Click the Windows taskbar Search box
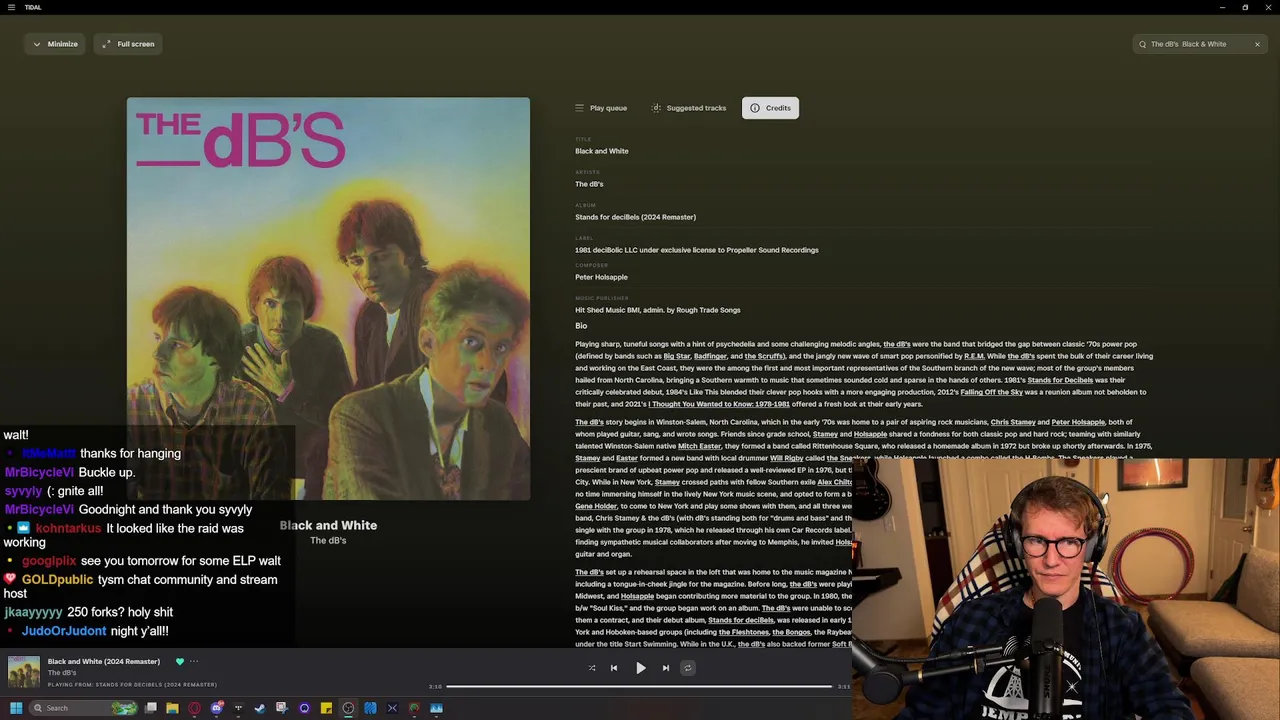Viewport: 1280px width, 720px height. point(83,708)
